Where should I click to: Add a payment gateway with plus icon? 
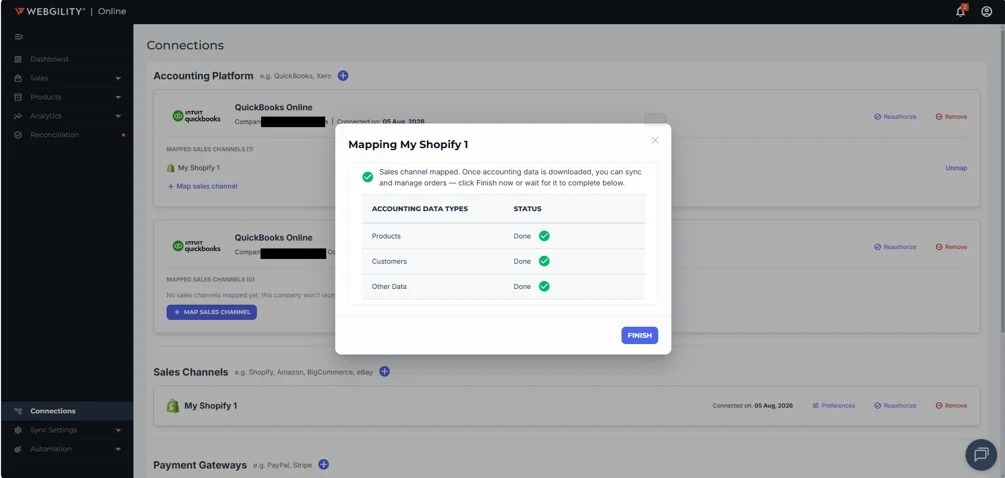coord(324,465)
